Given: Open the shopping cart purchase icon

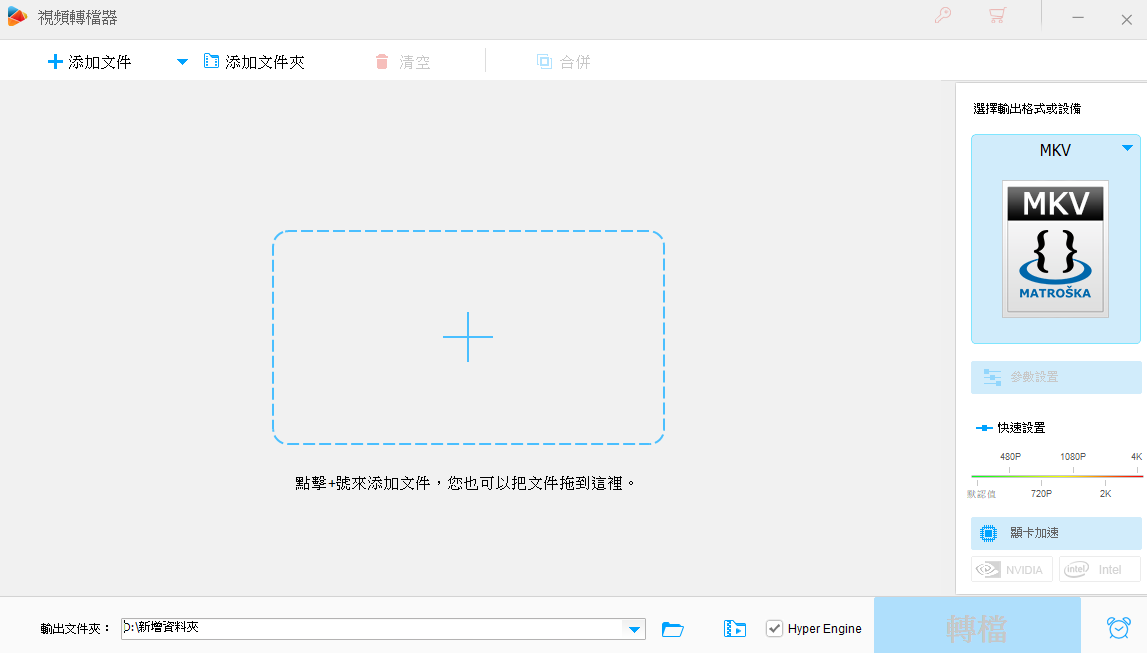Looking at the screenshot, I should 996,16.
